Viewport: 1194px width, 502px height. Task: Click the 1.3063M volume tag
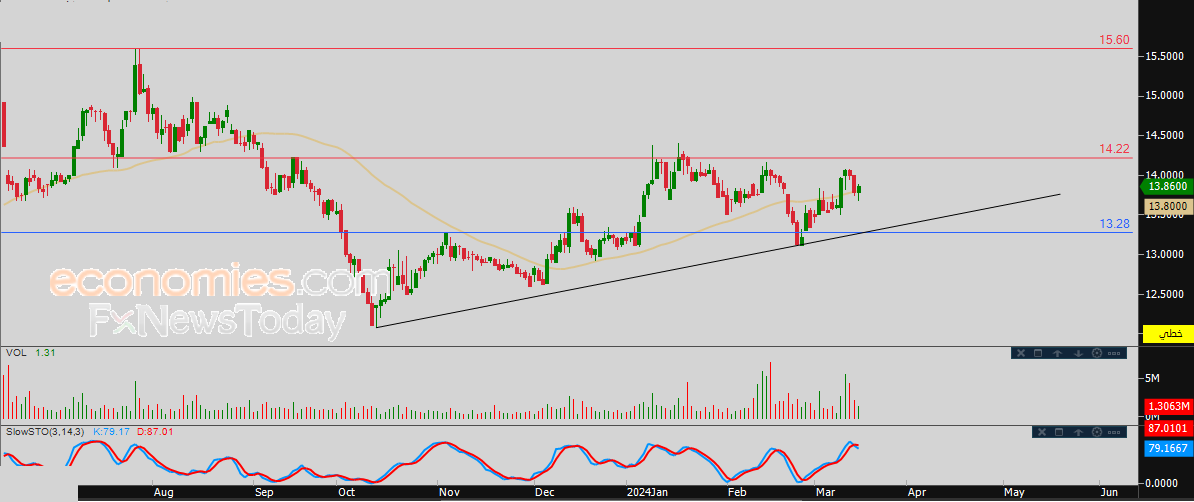click(x=1169, y=407)
